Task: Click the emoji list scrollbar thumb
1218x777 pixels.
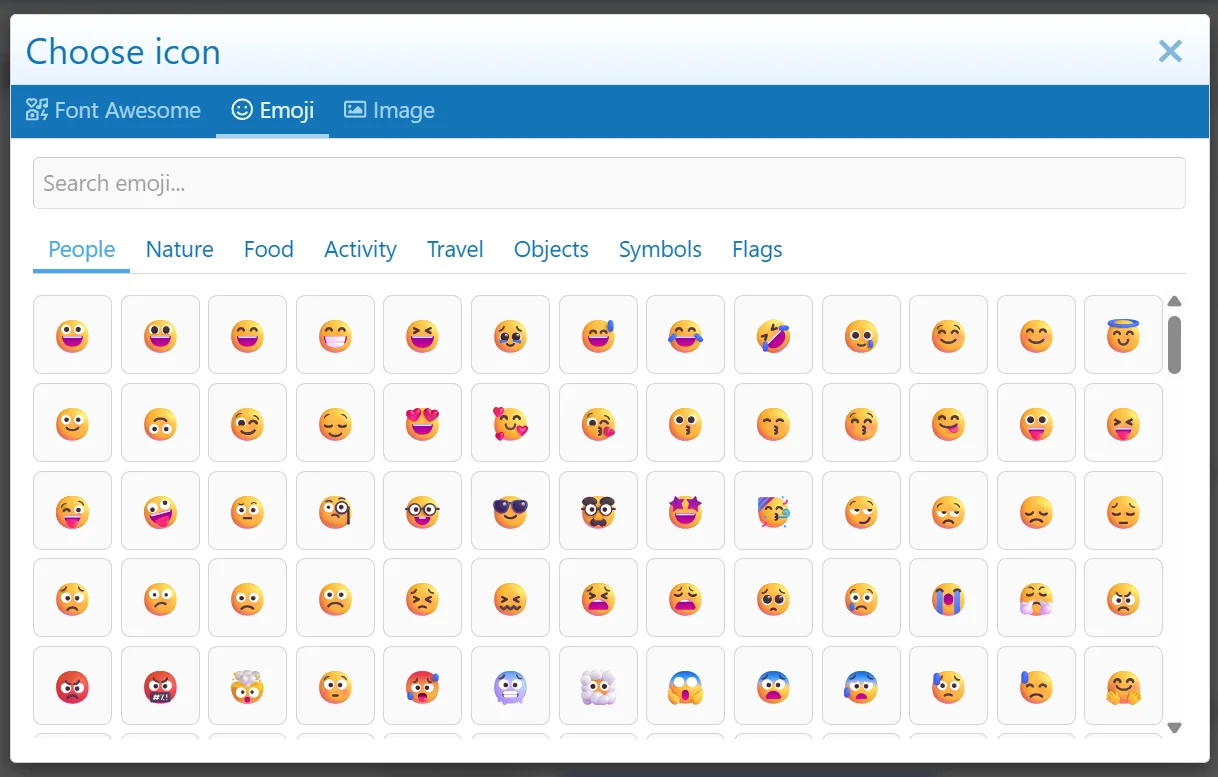Action: tap(1175, 345)
